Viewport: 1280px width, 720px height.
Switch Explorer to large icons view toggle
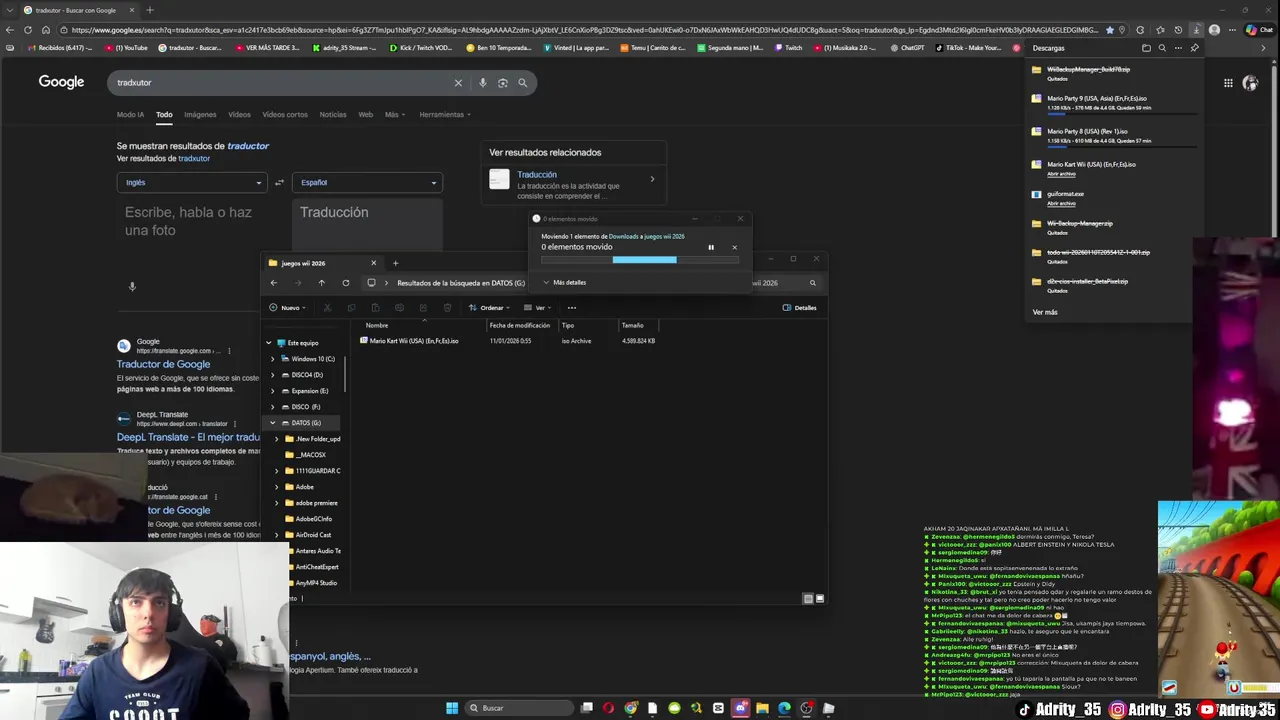(x=820, y=599)
